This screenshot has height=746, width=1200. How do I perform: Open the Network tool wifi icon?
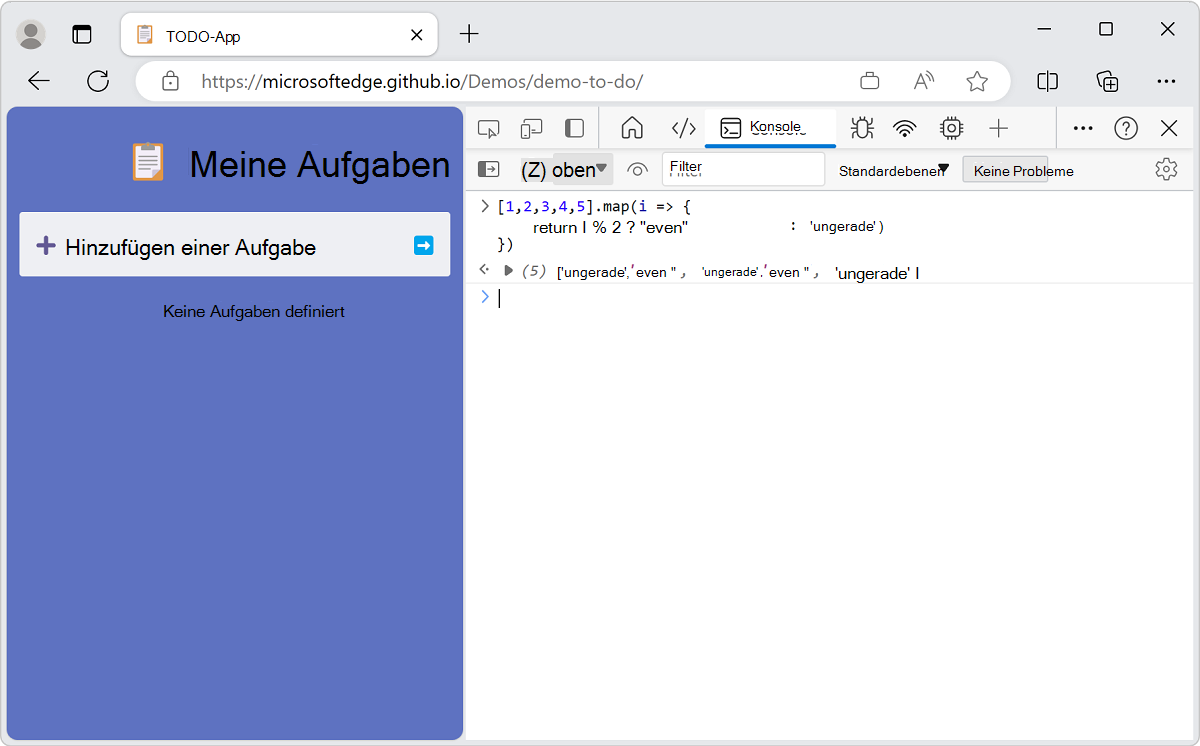point(905,128)
